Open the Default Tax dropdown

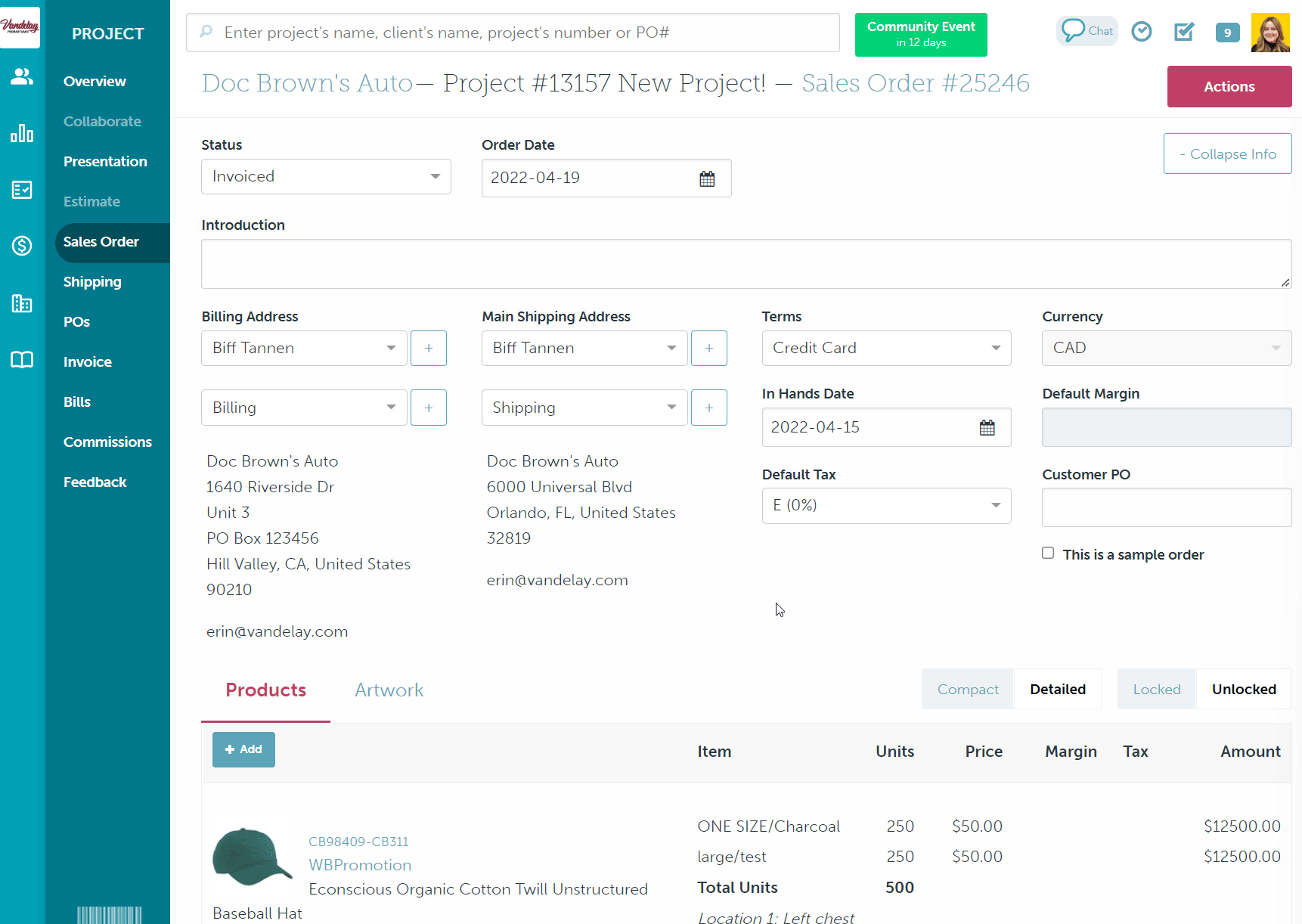coord(885,505)
